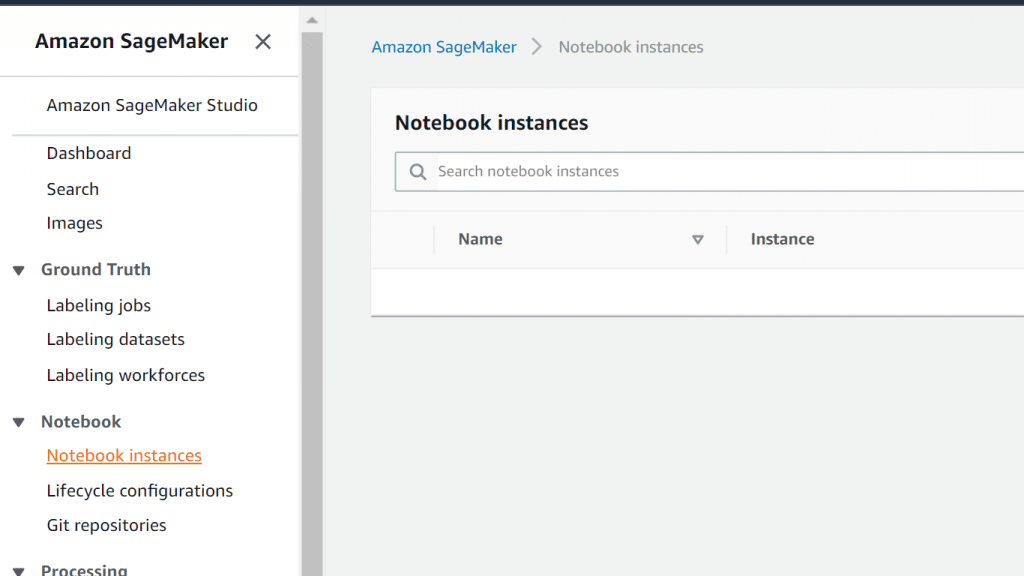Open Labeling datasets
Image resolution: width=1024 pixels, height=576 pixels.
point(116,340)
